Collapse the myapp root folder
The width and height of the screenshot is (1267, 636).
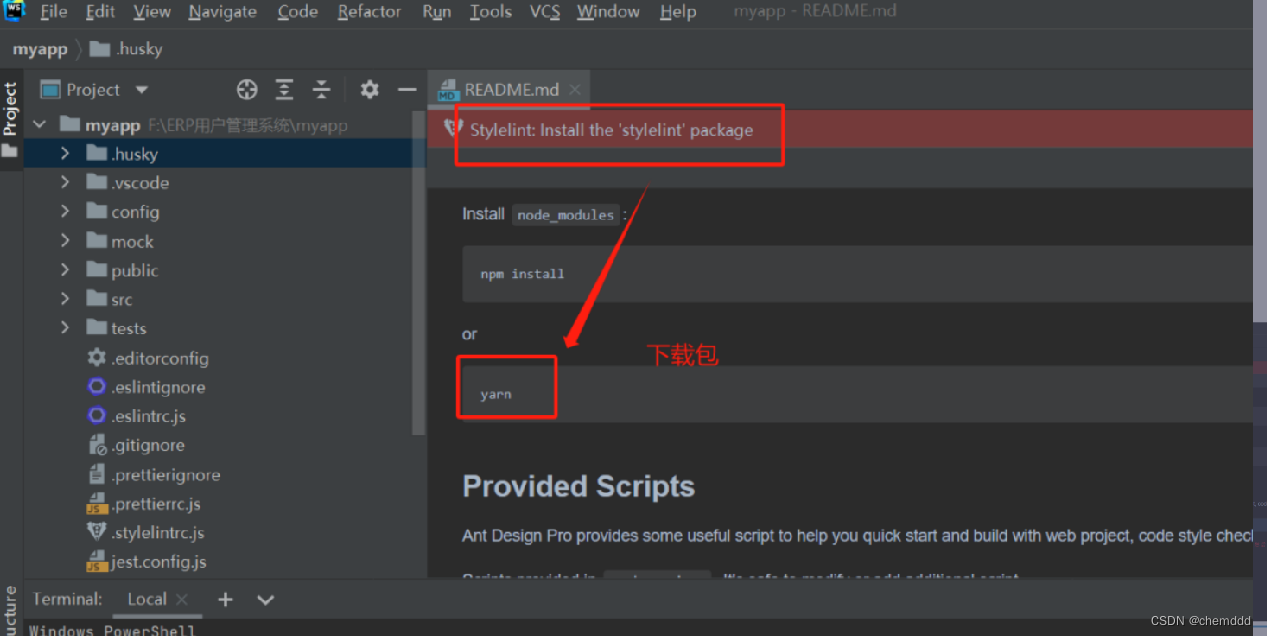point(40,125)
